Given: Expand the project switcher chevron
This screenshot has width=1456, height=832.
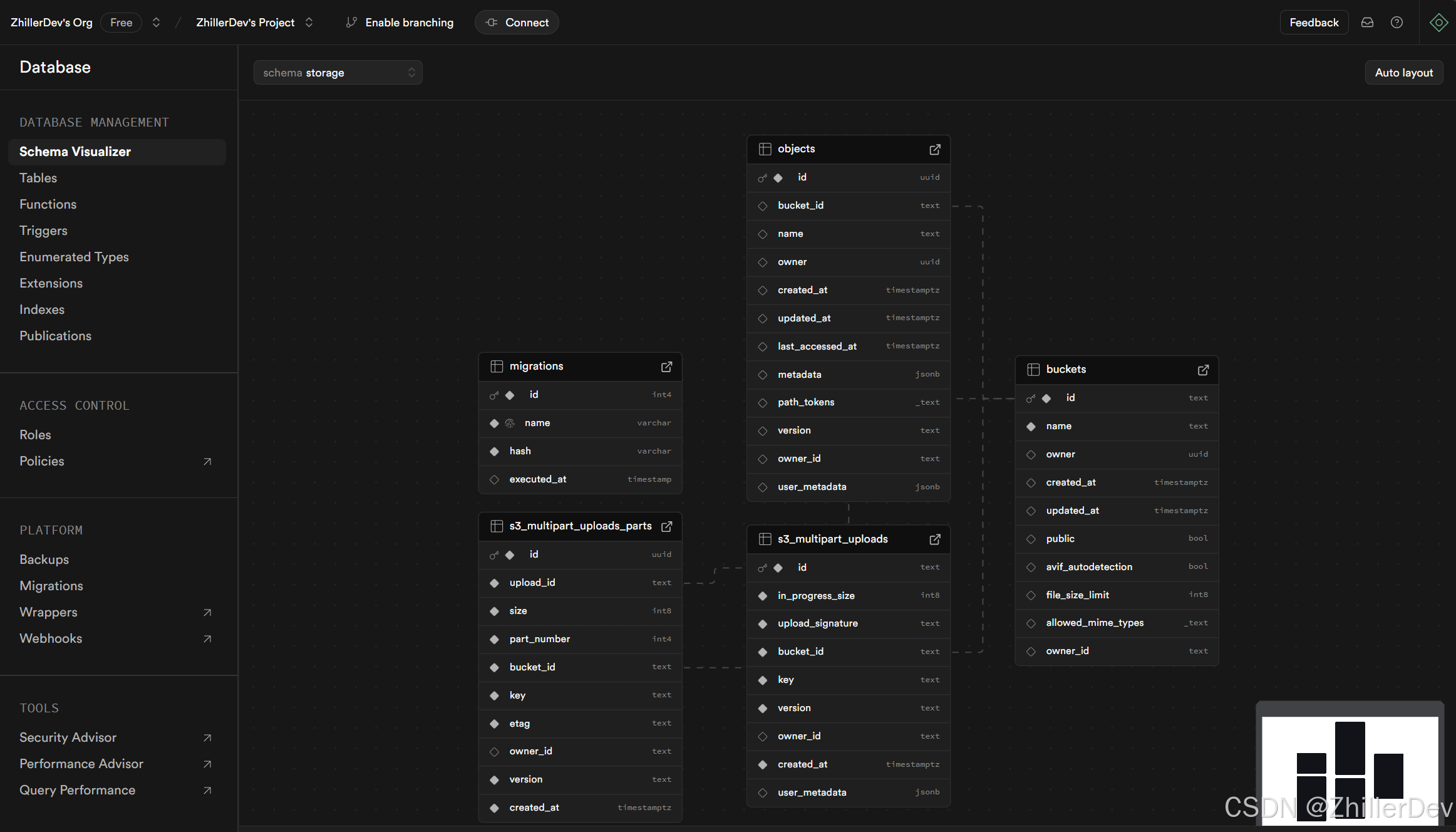Looking at the screenshot, I should pyautogui.click(x=309, y=23).
